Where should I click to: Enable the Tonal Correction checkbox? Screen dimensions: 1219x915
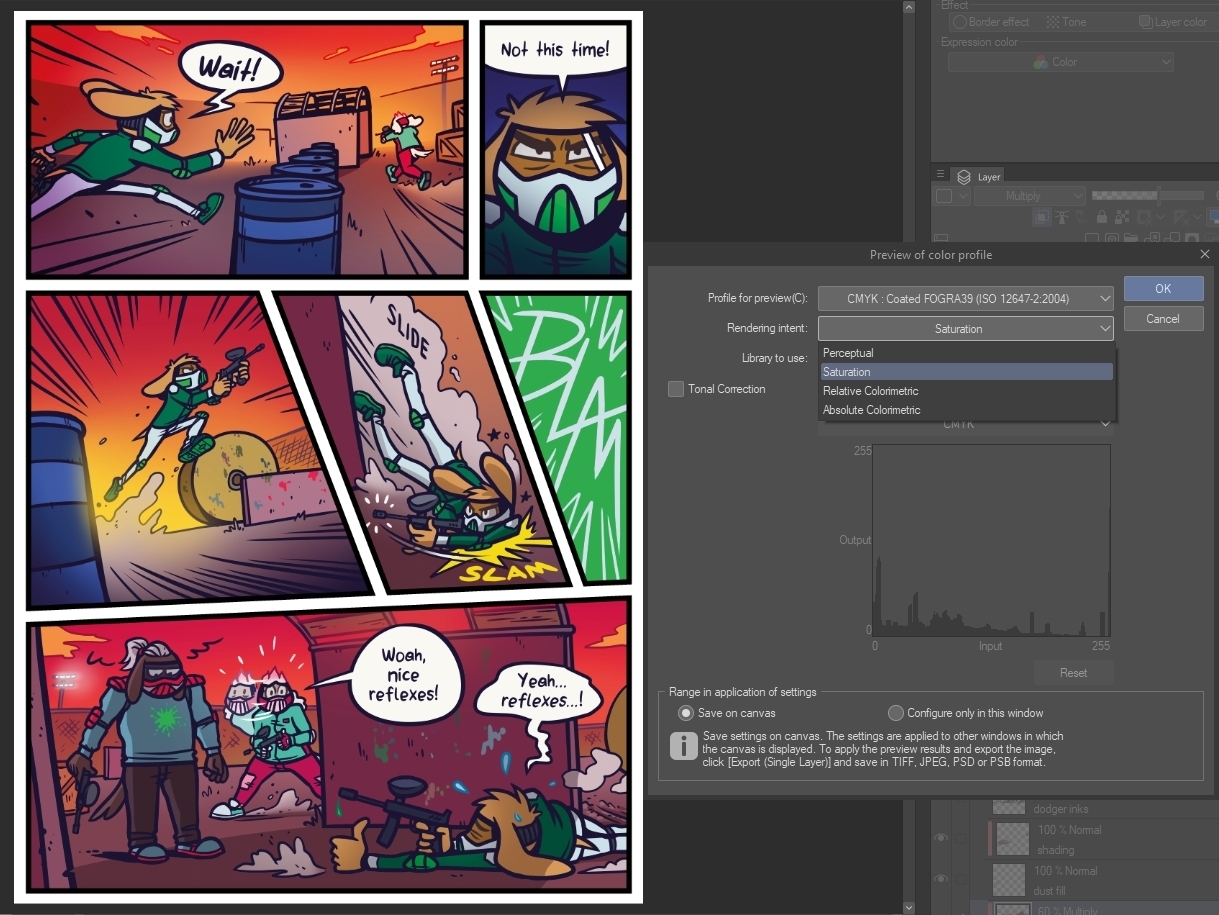point(676,389)
